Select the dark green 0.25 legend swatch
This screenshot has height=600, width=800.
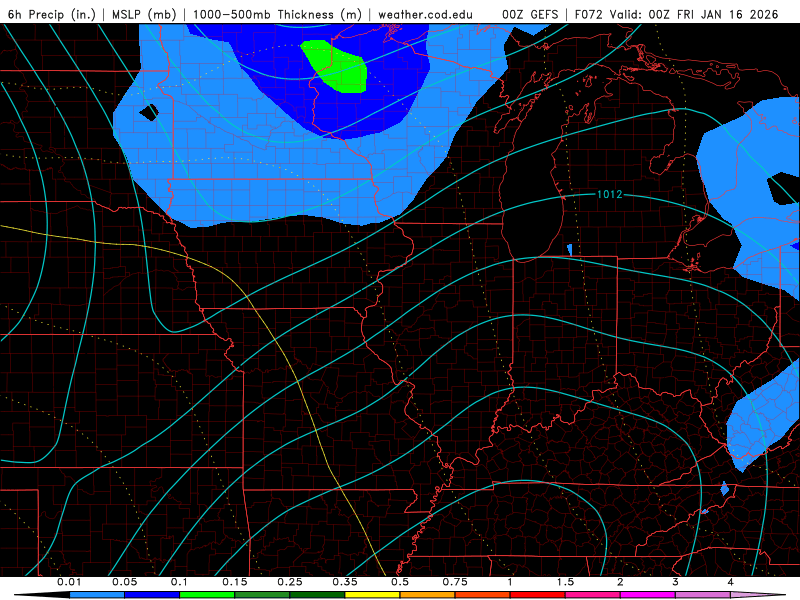click(317, 595)
